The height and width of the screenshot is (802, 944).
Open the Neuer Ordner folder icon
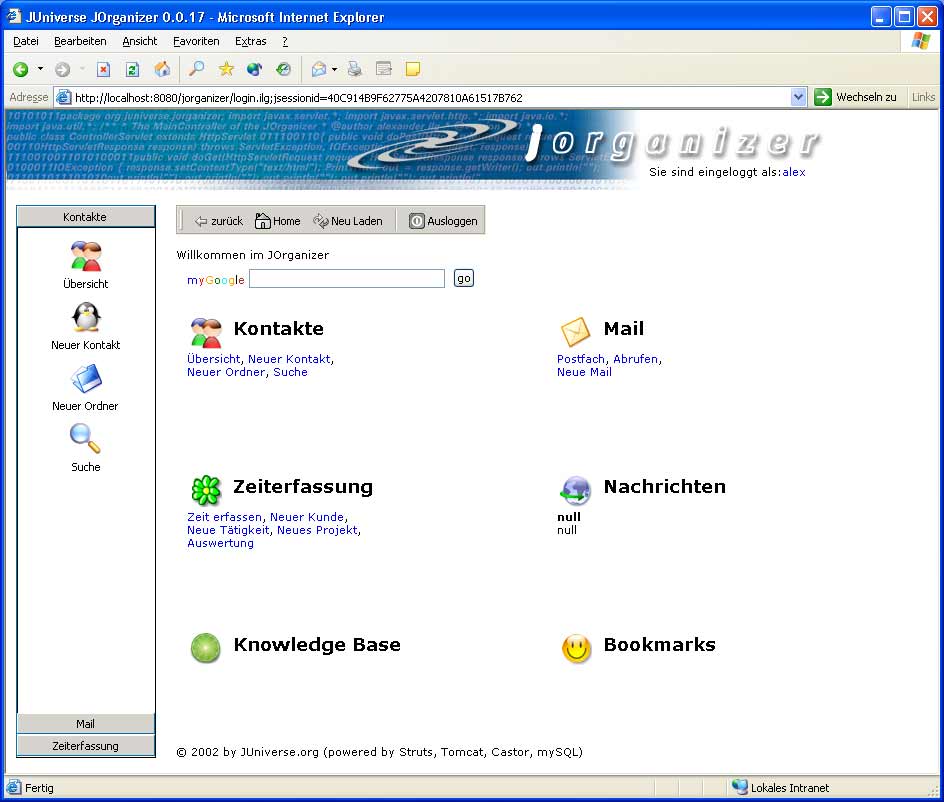tap(86, 379)
